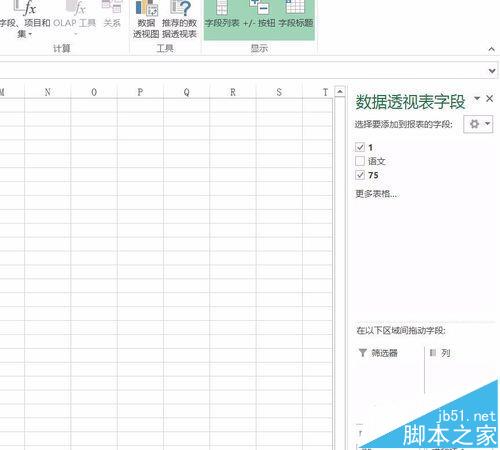Click the Columns (列) area header

coord(440,353)
